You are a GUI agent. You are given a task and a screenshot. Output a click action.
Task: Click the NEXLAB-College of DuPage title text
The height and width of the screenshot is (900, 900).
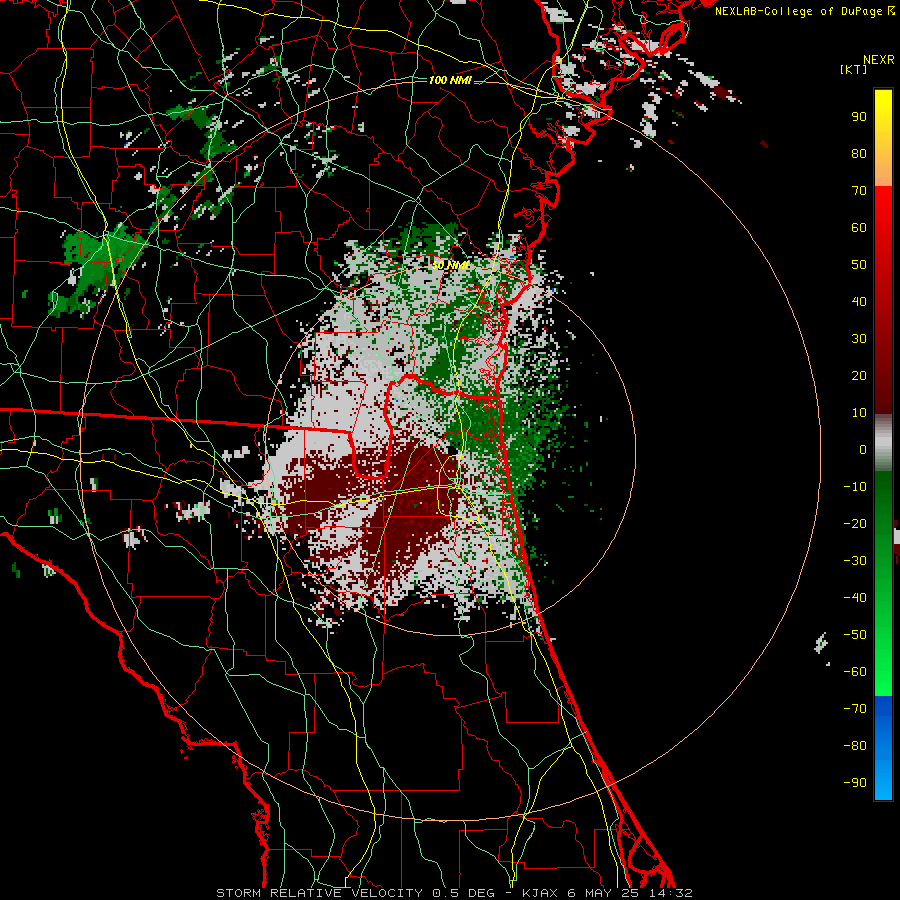coord(798,11)
